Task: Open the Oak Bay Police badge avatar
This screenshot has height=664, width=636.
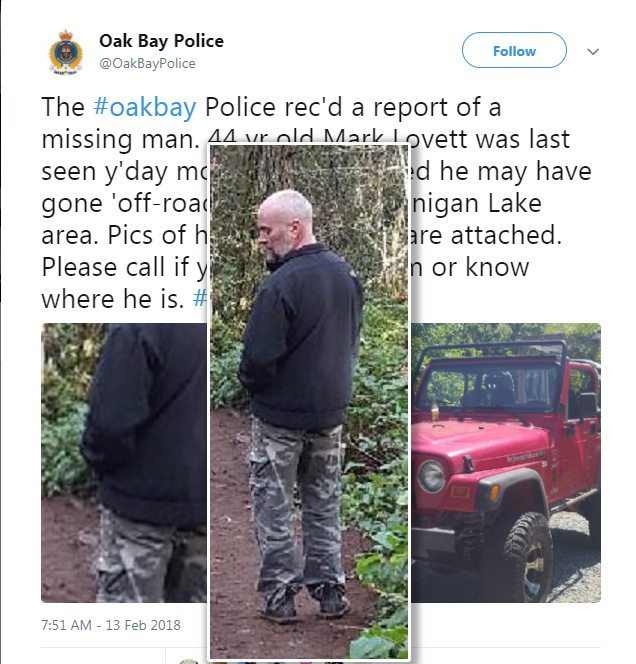Action: coord(66,53)
